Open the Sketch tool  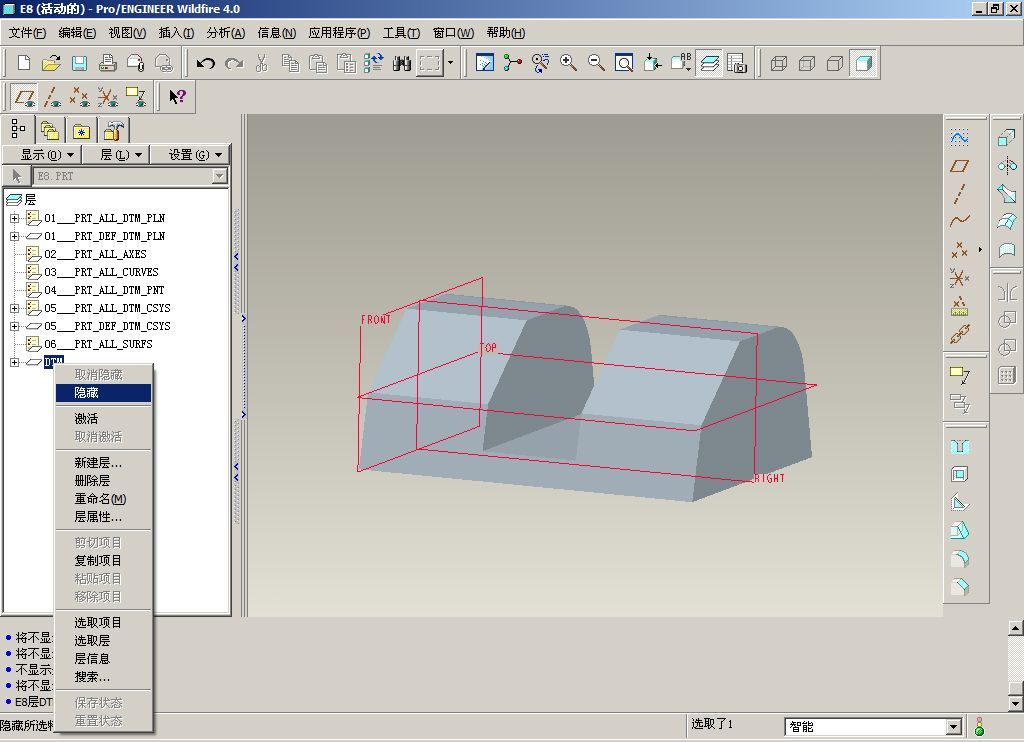pos(959,139)
